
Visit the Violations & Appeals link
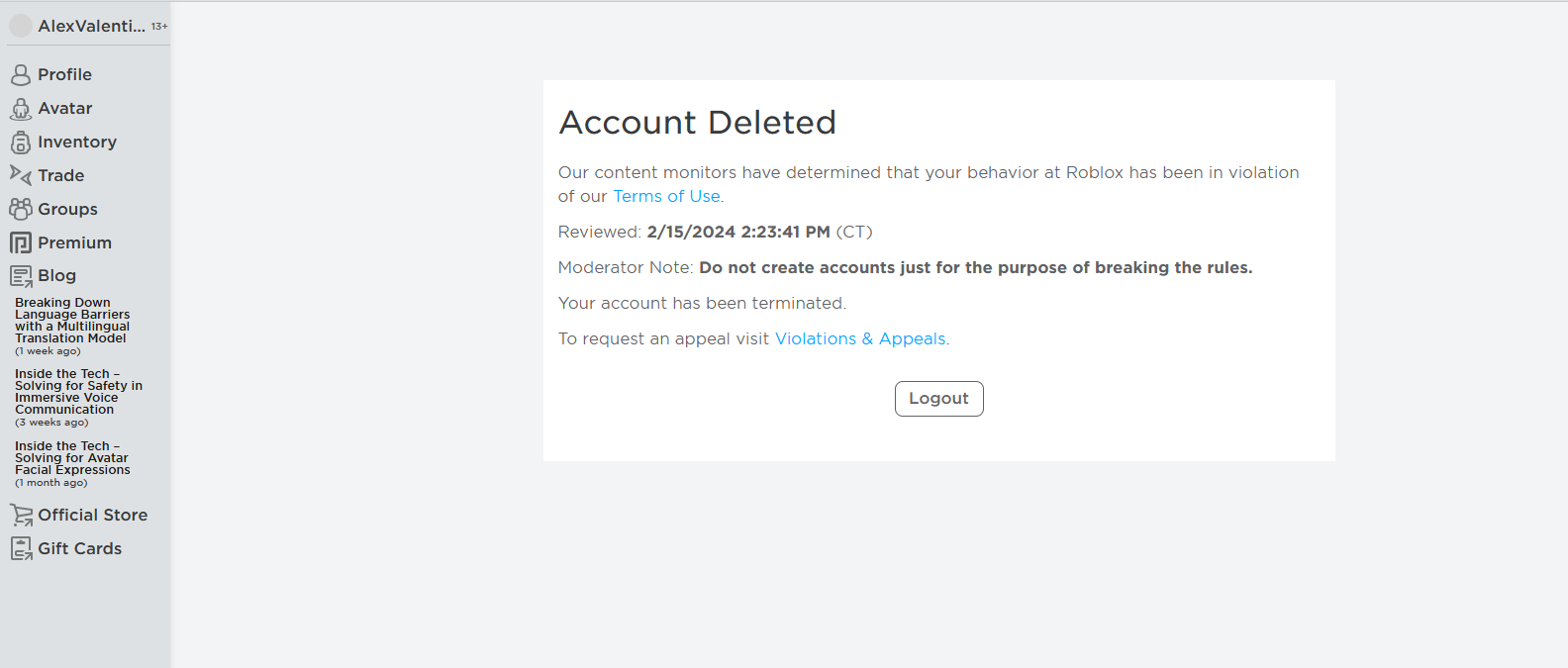coord(860,338)
